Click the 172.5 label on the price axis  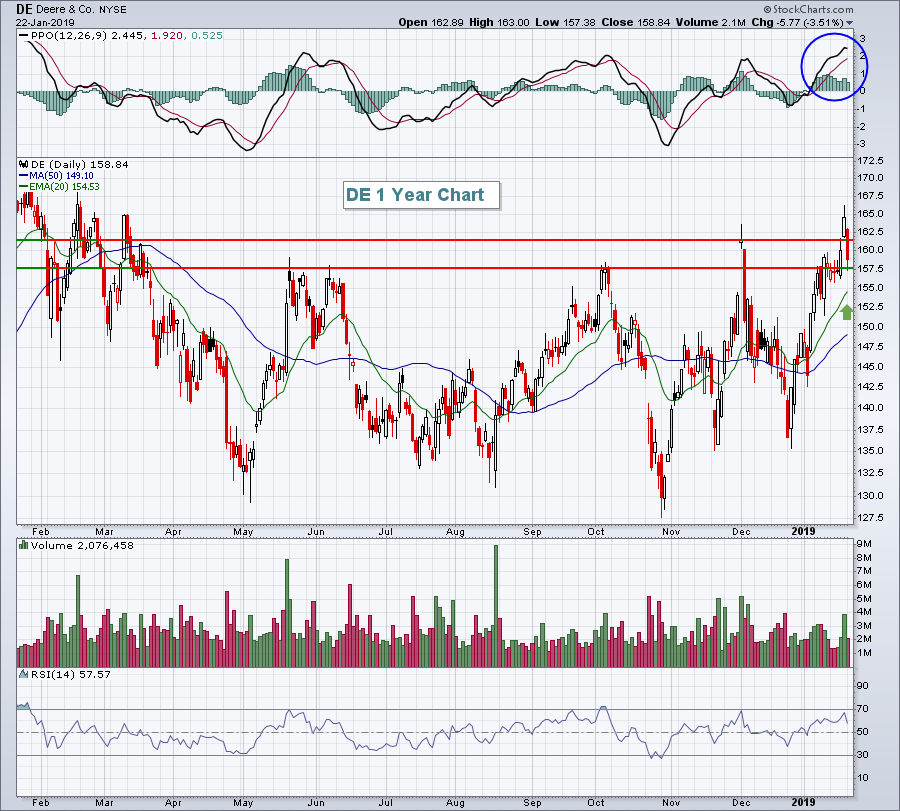870,161
